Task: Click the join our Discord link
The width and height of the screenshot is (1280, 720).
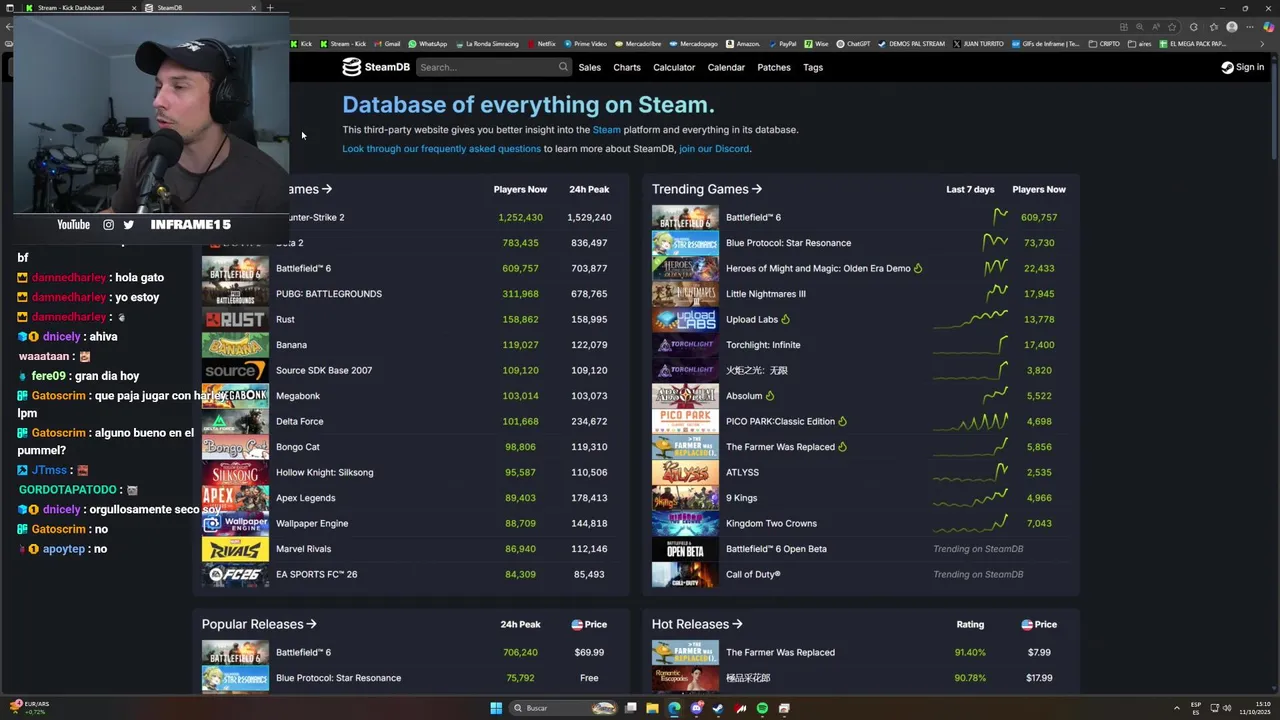Action: coord(714,149)
